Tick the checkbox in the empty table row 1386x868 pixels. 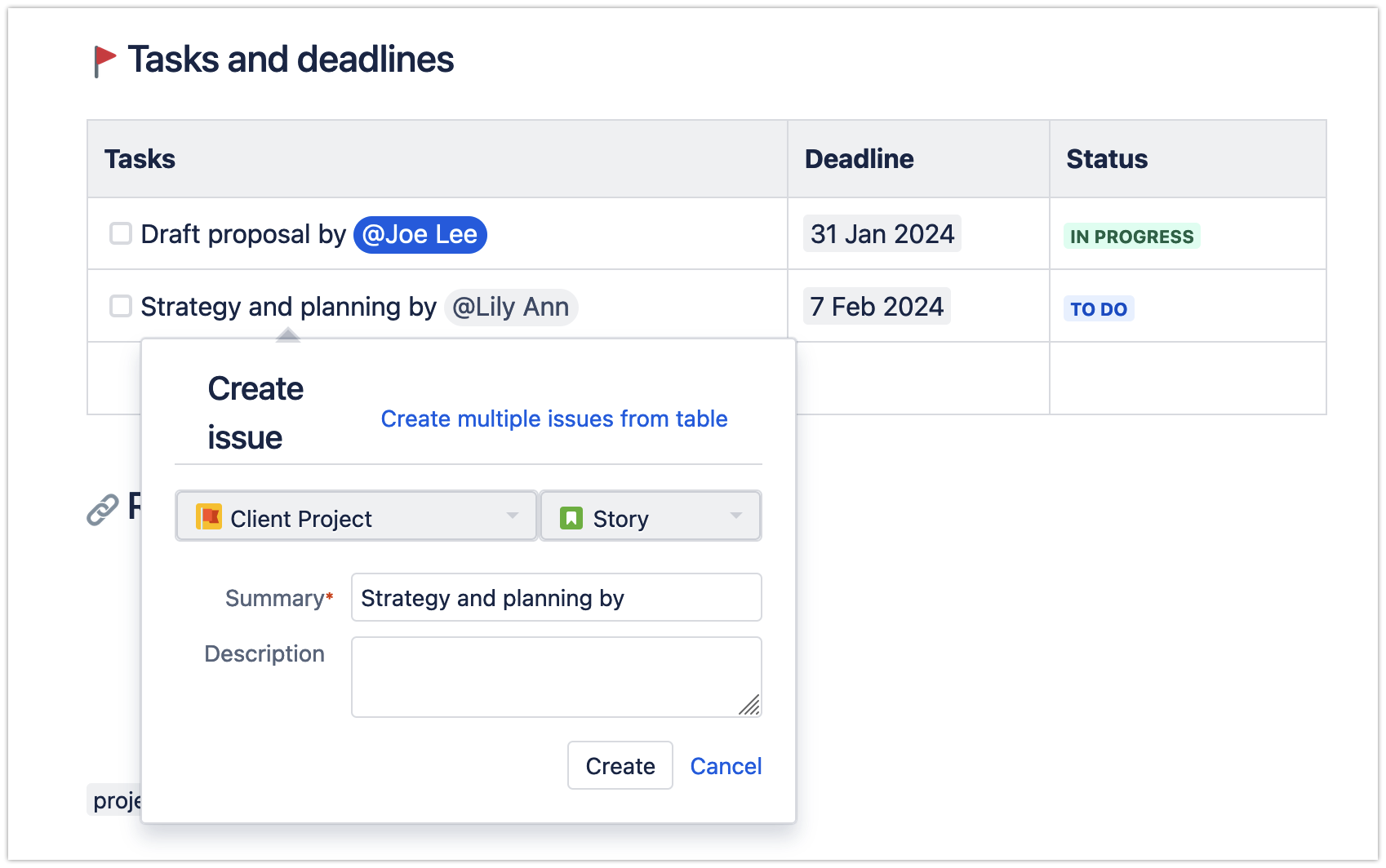click(120, 377)
